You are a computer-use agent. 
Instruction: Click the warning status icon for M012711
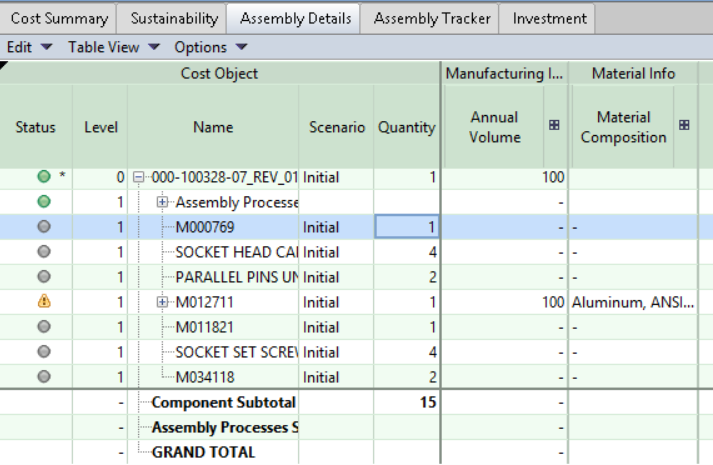click(x=43, y=302)
